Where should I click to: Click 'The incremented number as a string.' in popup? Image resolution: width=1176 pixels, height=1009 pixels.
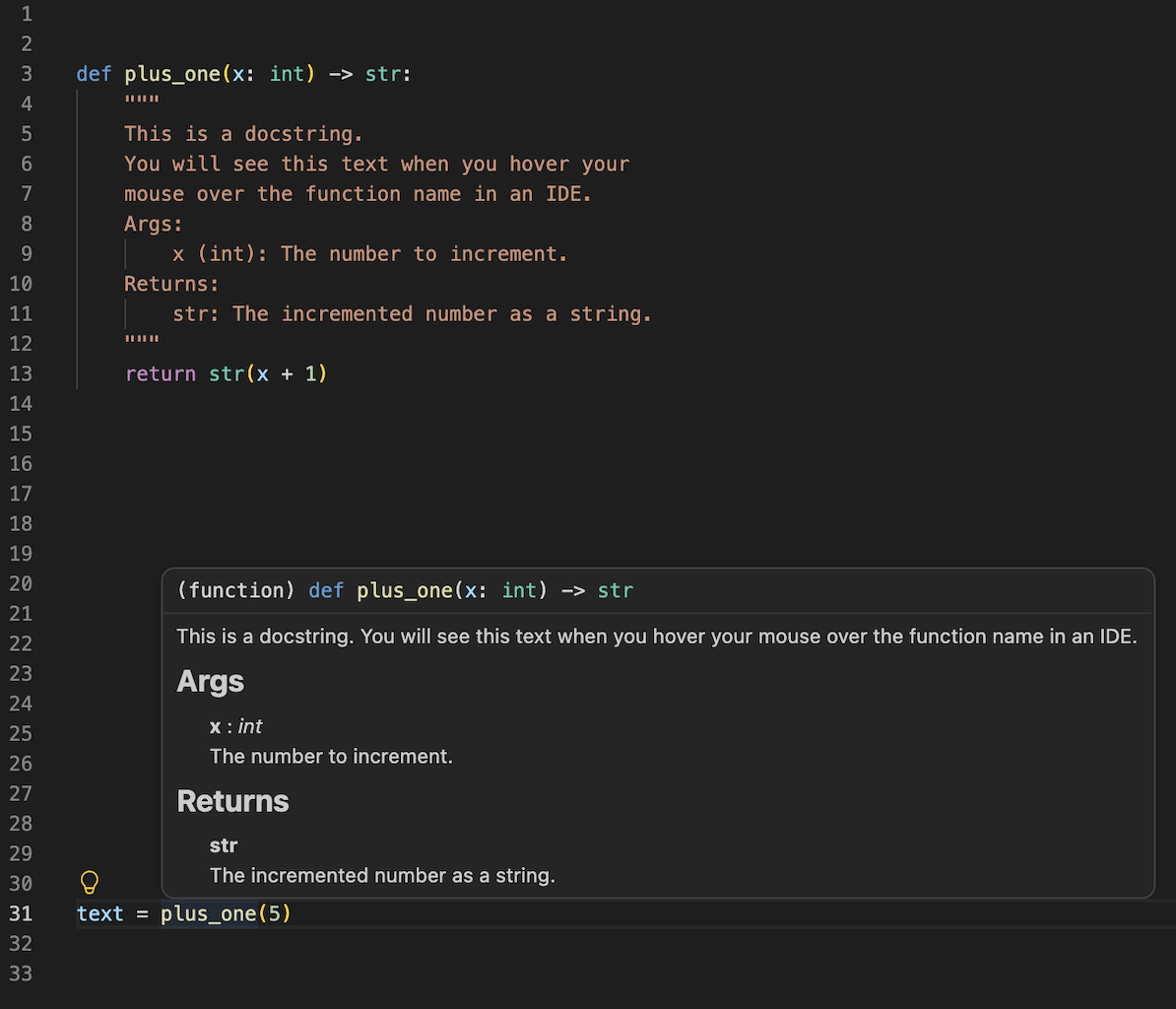pos(382,875)
